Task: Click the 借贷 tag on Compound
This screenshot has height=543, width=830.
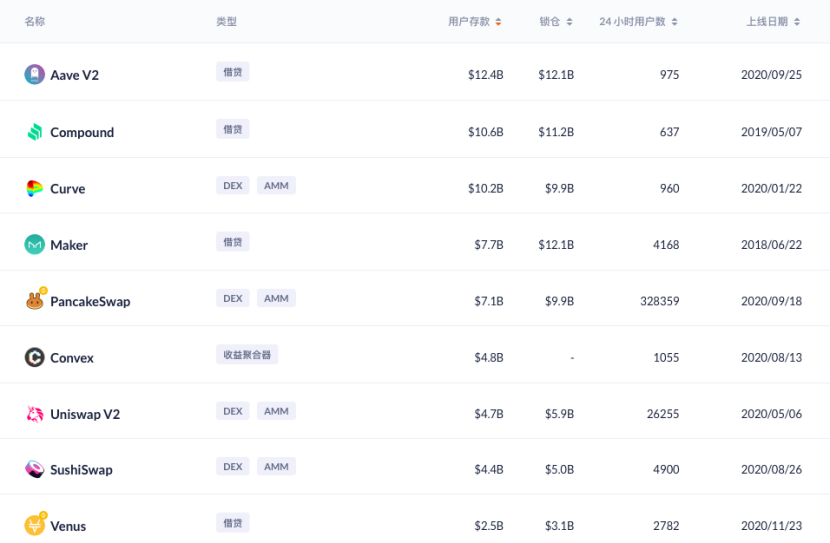Action: (x=233, y=129)
